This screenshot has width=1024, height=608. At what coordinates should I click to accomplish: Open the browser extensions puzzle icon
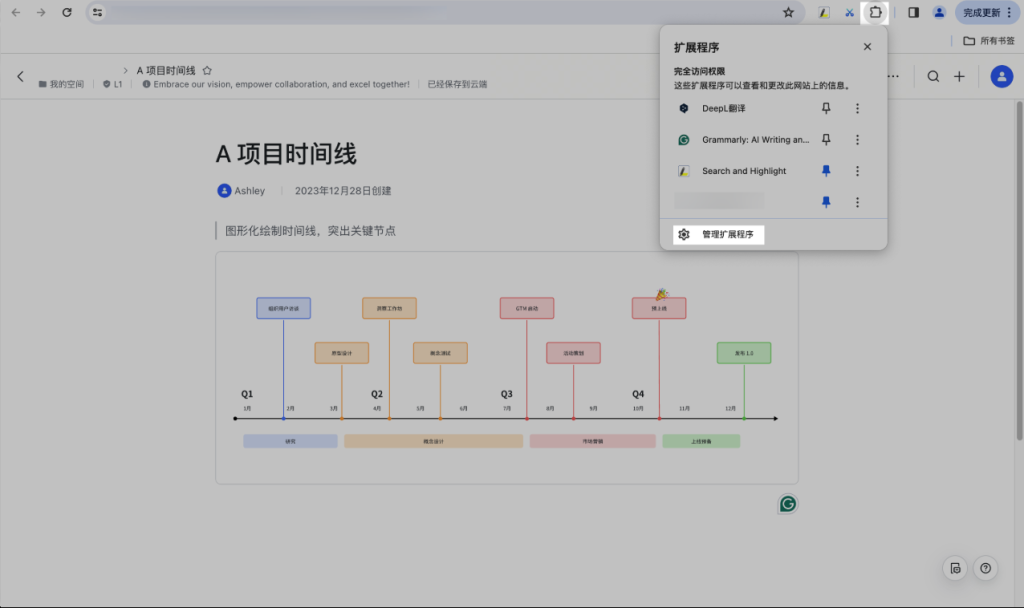click(x=875, y=12)
